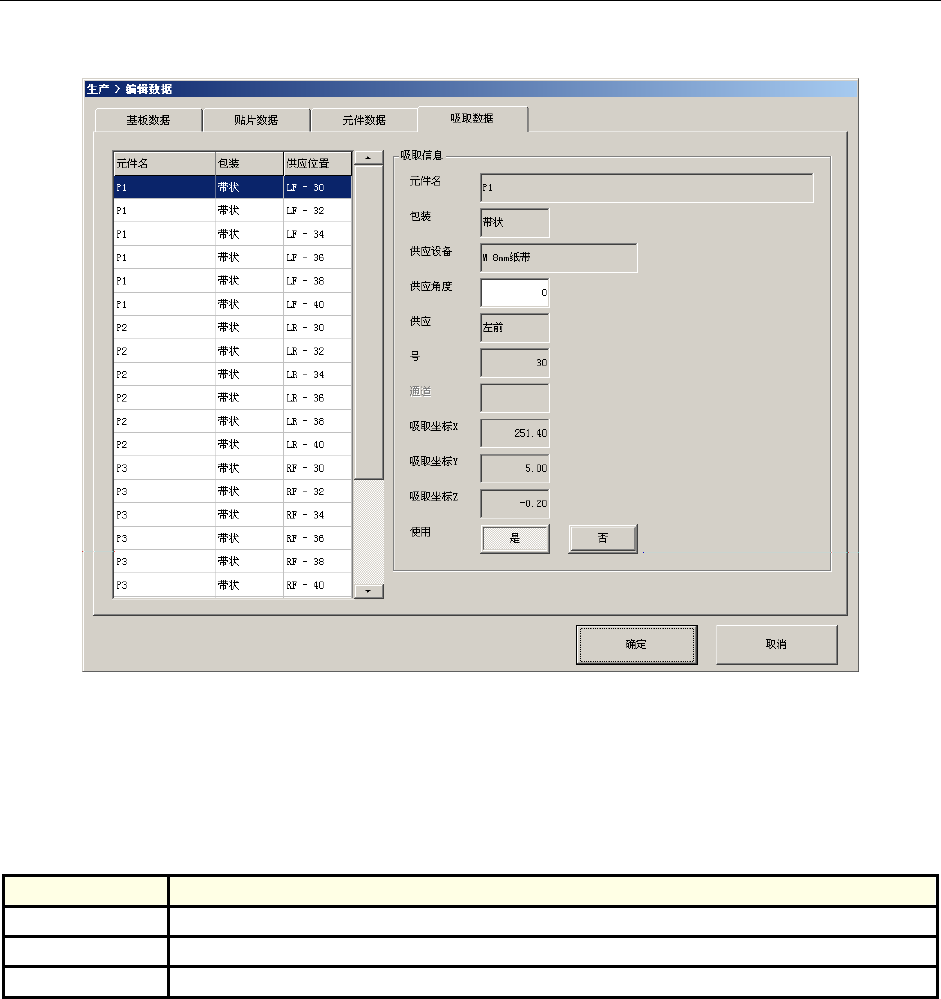Click the 供应设备 field showing 8mm纸带
This screenshot has width=941, height=999.
(559, 258)
